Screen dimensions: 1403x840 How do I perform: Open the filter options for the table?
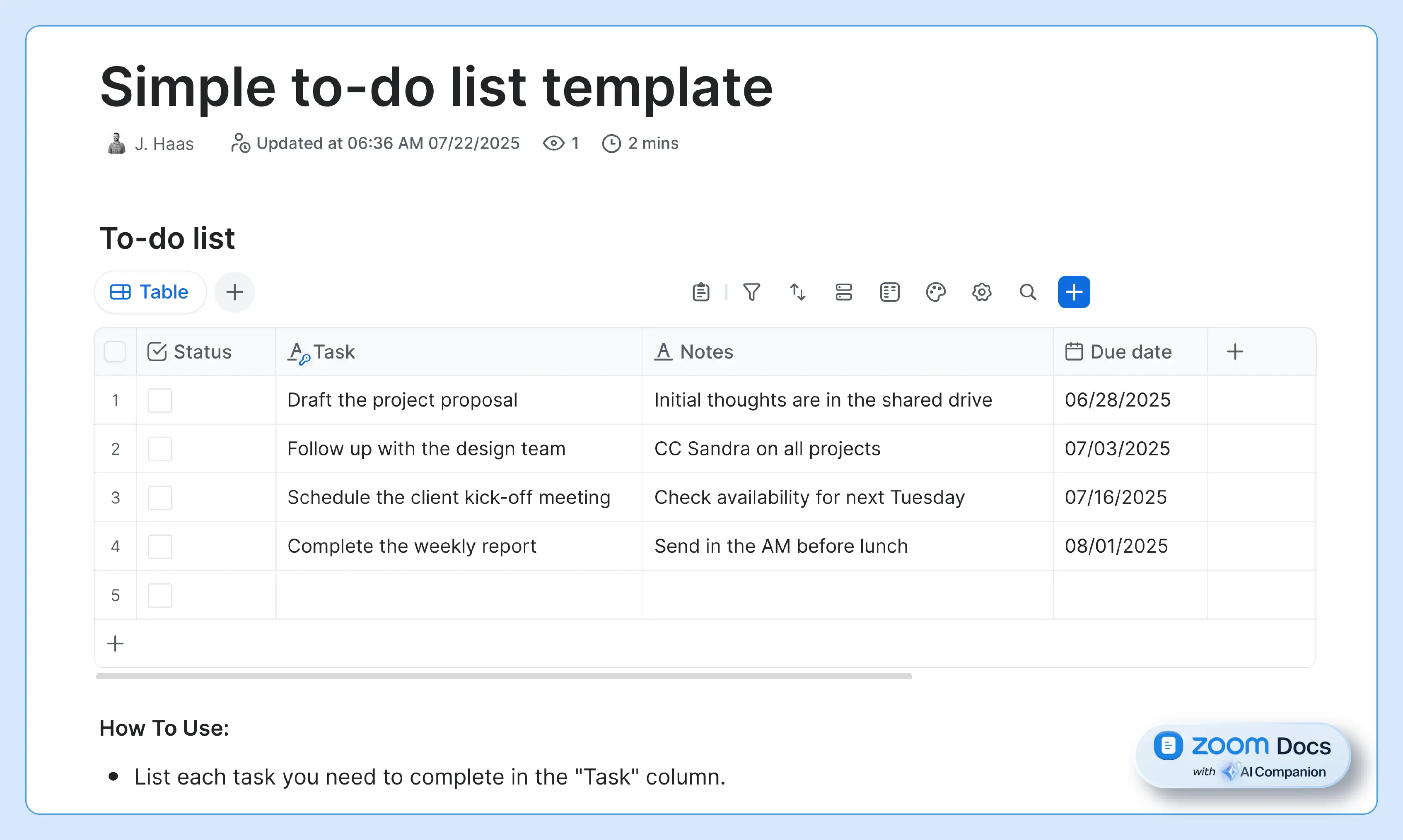point(752,292)
